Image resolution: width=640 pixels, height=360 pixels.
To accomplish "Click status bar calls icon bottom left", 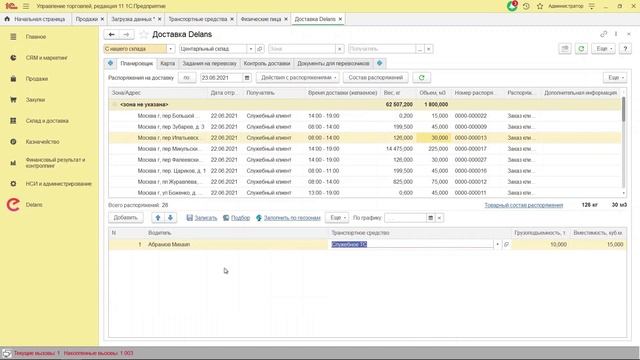I will click(7, 353).
